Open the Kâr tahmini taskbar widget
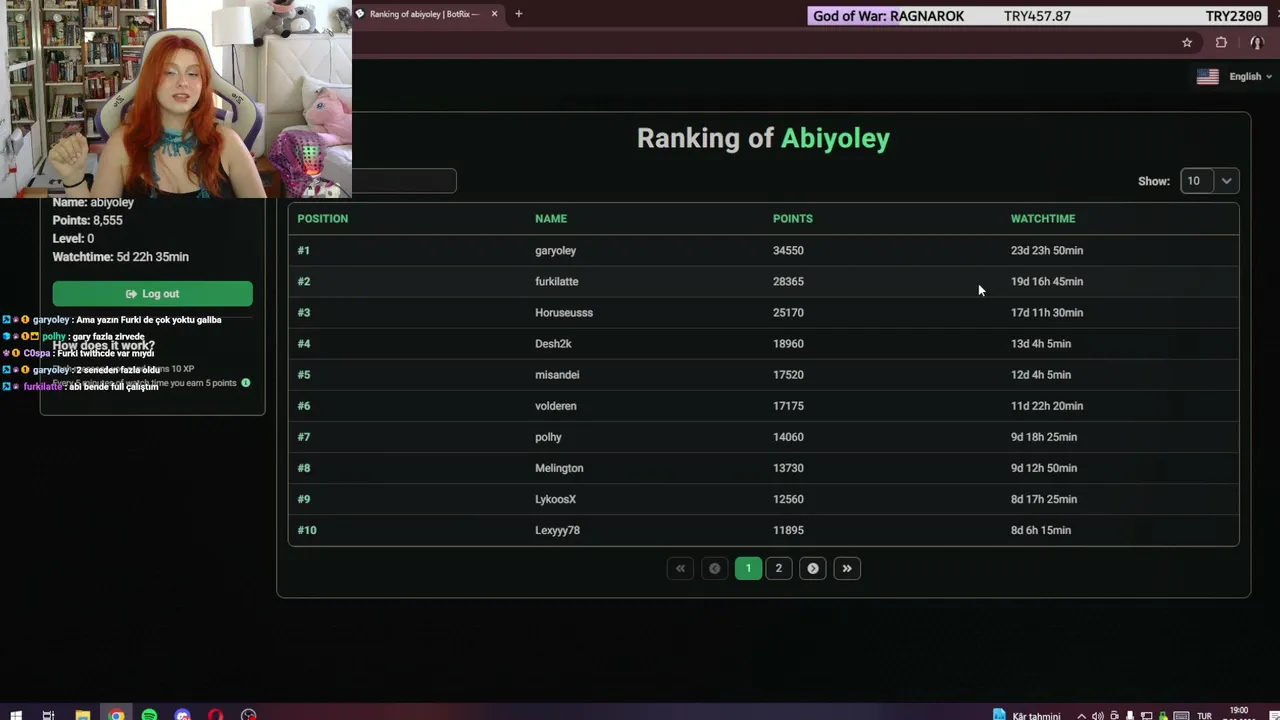This screenshot has width=1280, height=720. tap(1026, 715)
